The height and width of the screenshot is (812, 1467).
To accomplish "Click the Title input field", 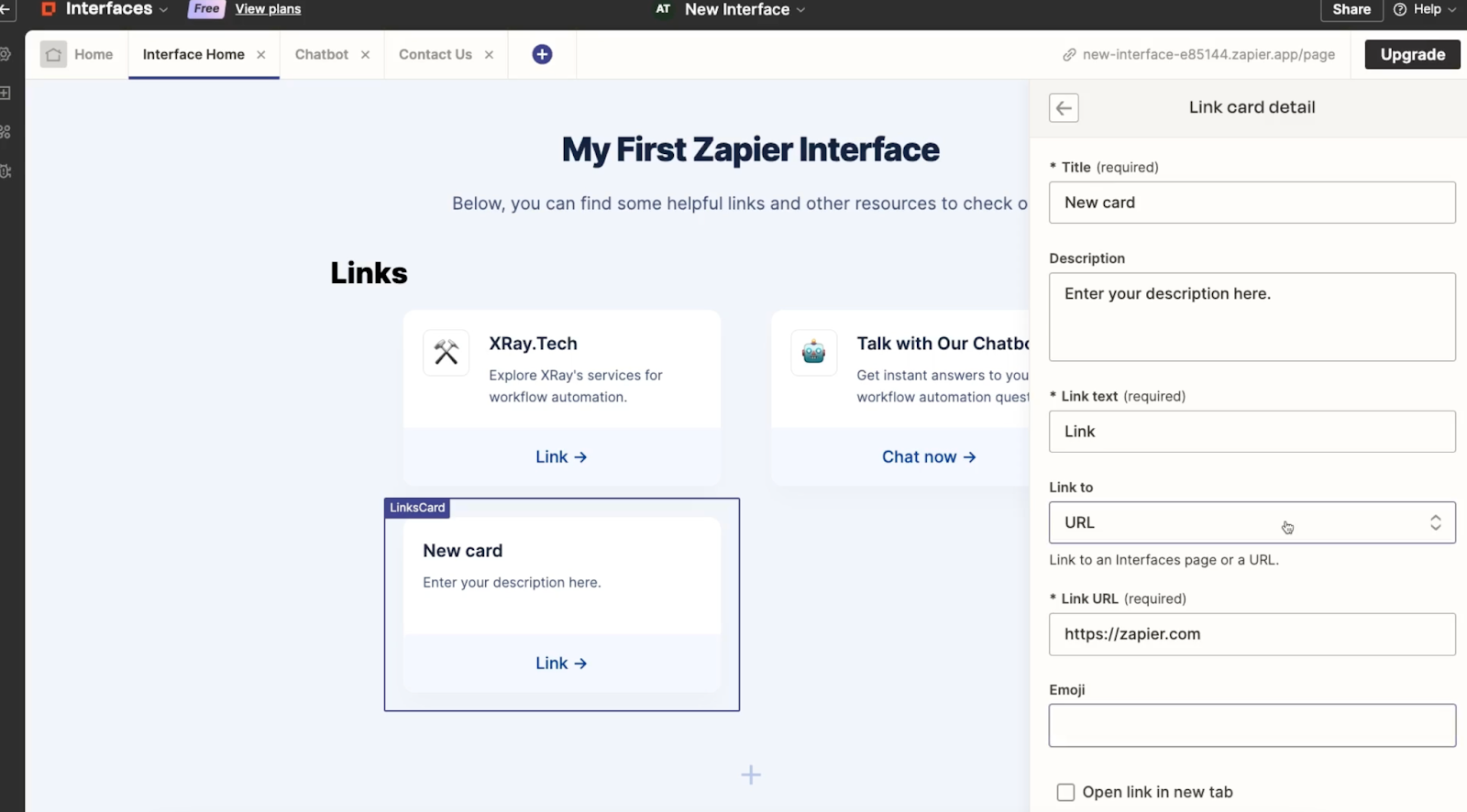I will tap(1252, 203).
